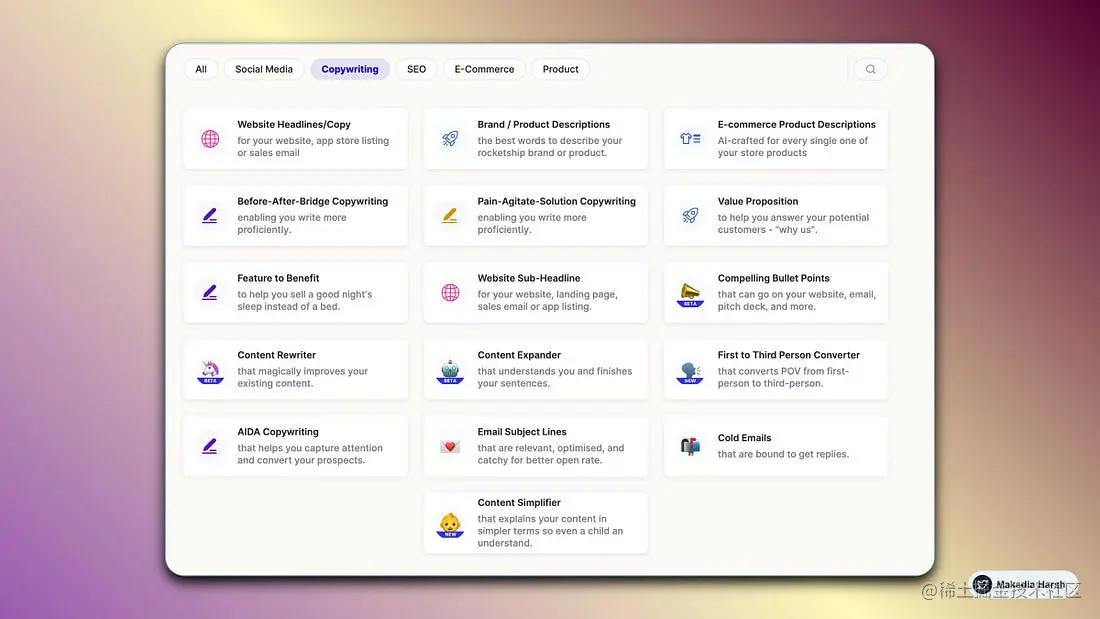Image resolution: width=1100 pixels, height=619 pixels.
Task: Open the AIDA Copywriting template
Action: [x=295, y=446]
